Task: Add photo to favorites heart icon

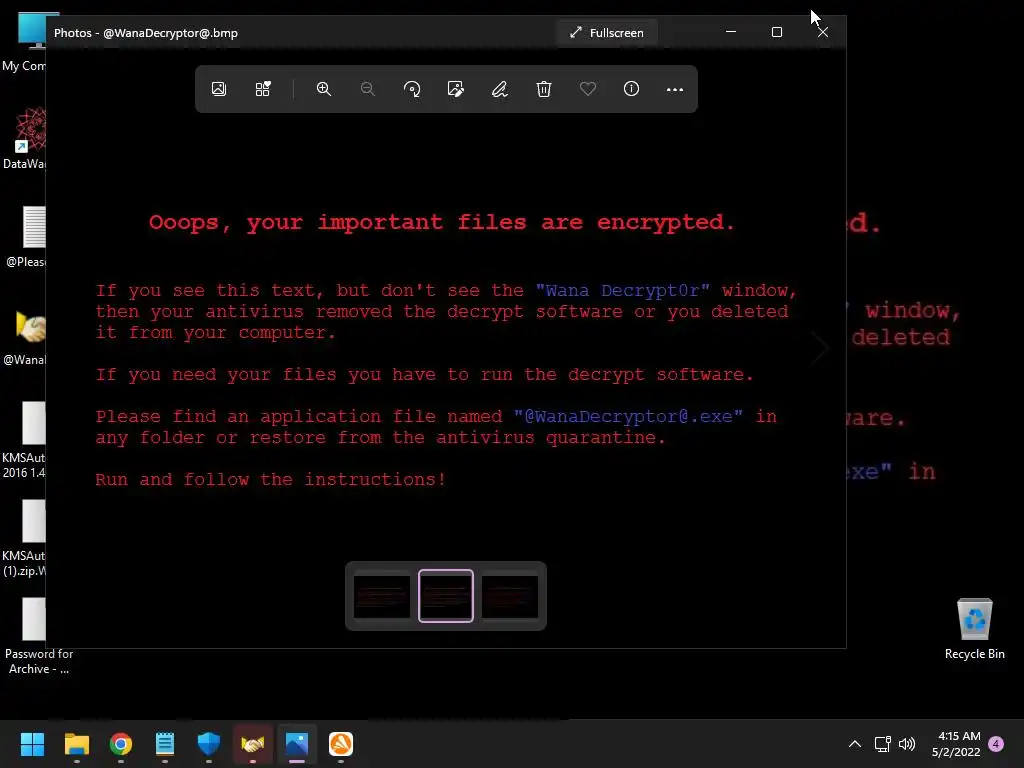Action: point(588,89)
